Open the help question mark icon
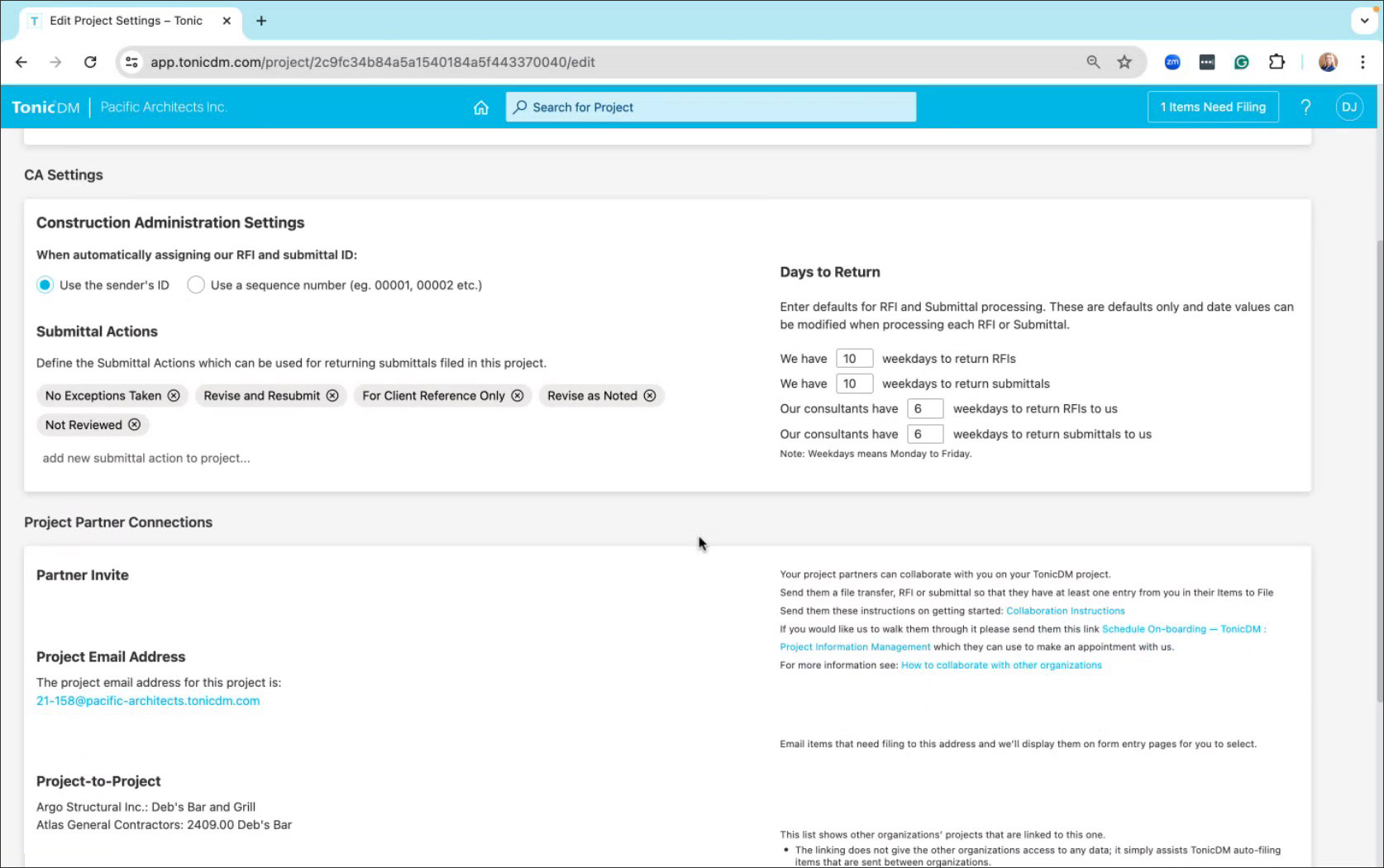This screenshot has height=868, width=1384. pyautogui.click(x=1305, y=107)
